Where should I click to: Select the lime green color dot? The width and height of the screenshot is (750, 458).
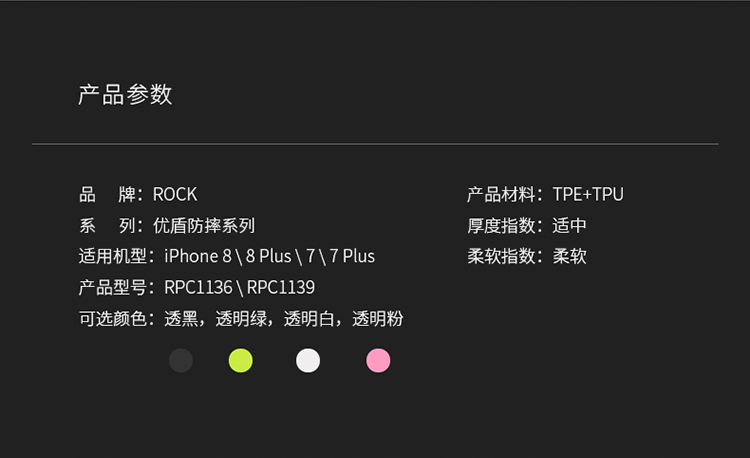(x=240, y=360)
